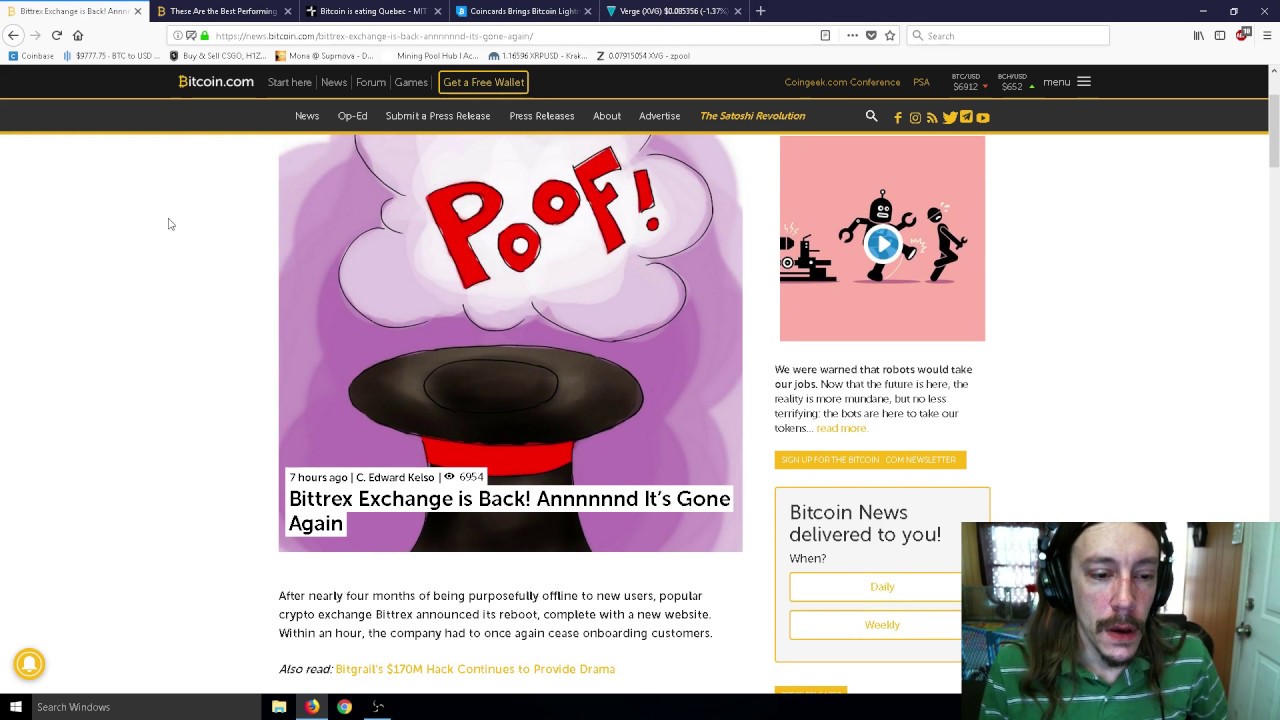Open Coinbase bookmark
This screenshot has height=720, width=1280.
tap(31, 56)
